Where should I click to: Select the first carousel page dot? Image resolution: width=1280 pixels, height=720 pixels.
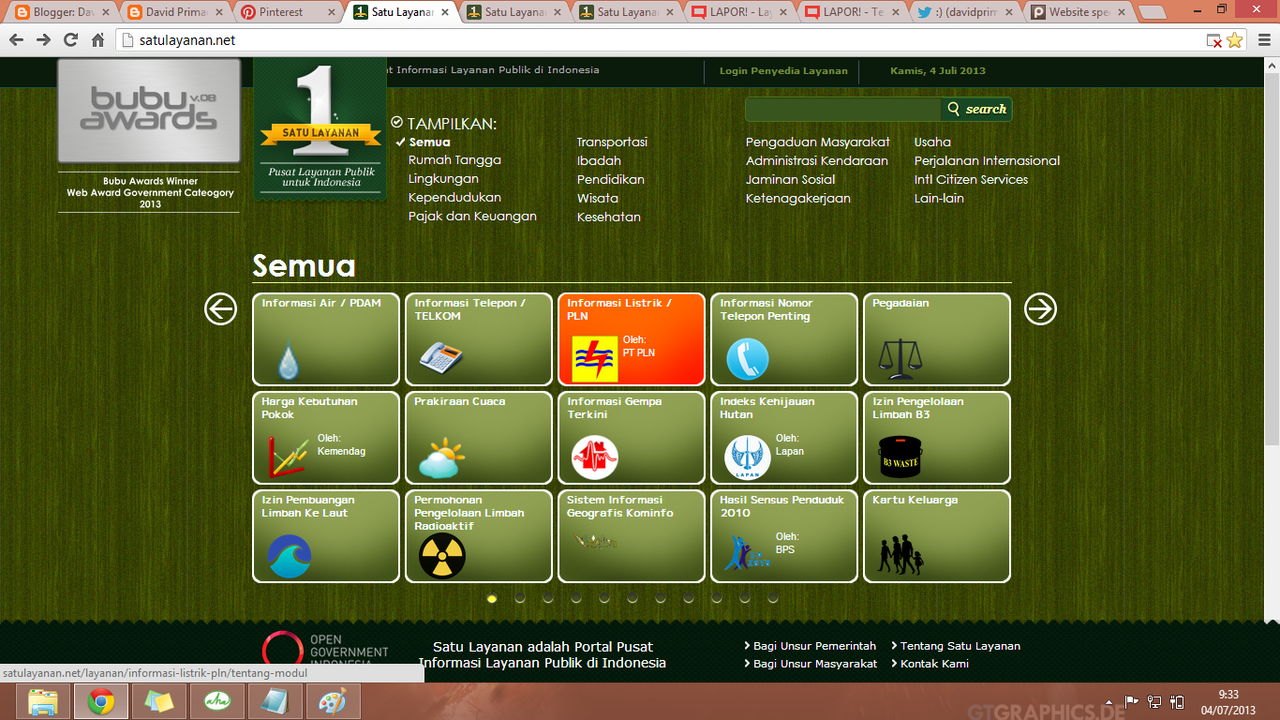tap(492, 598)
